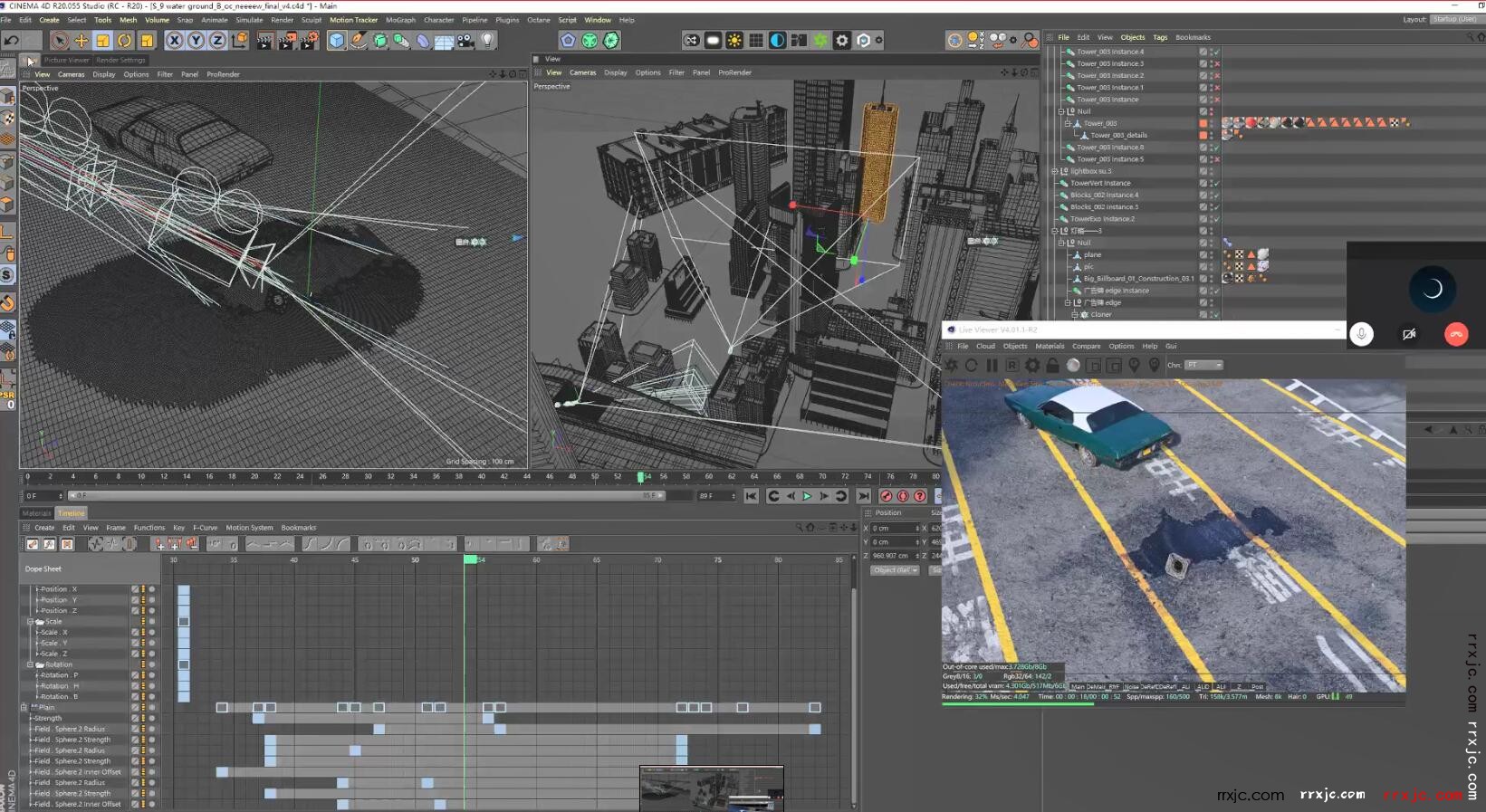Open F-Curve menu in Timeline
The image size is (1486, 812).
click(x=206, y=528)
